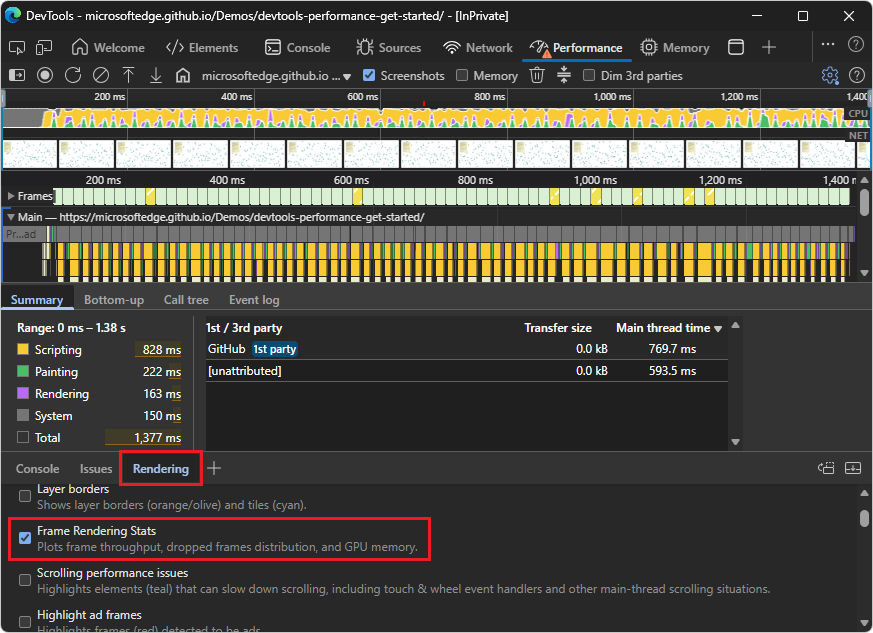
Task: Select the inspect element tool
Action: pyautogui.click(x=17, y=47)
